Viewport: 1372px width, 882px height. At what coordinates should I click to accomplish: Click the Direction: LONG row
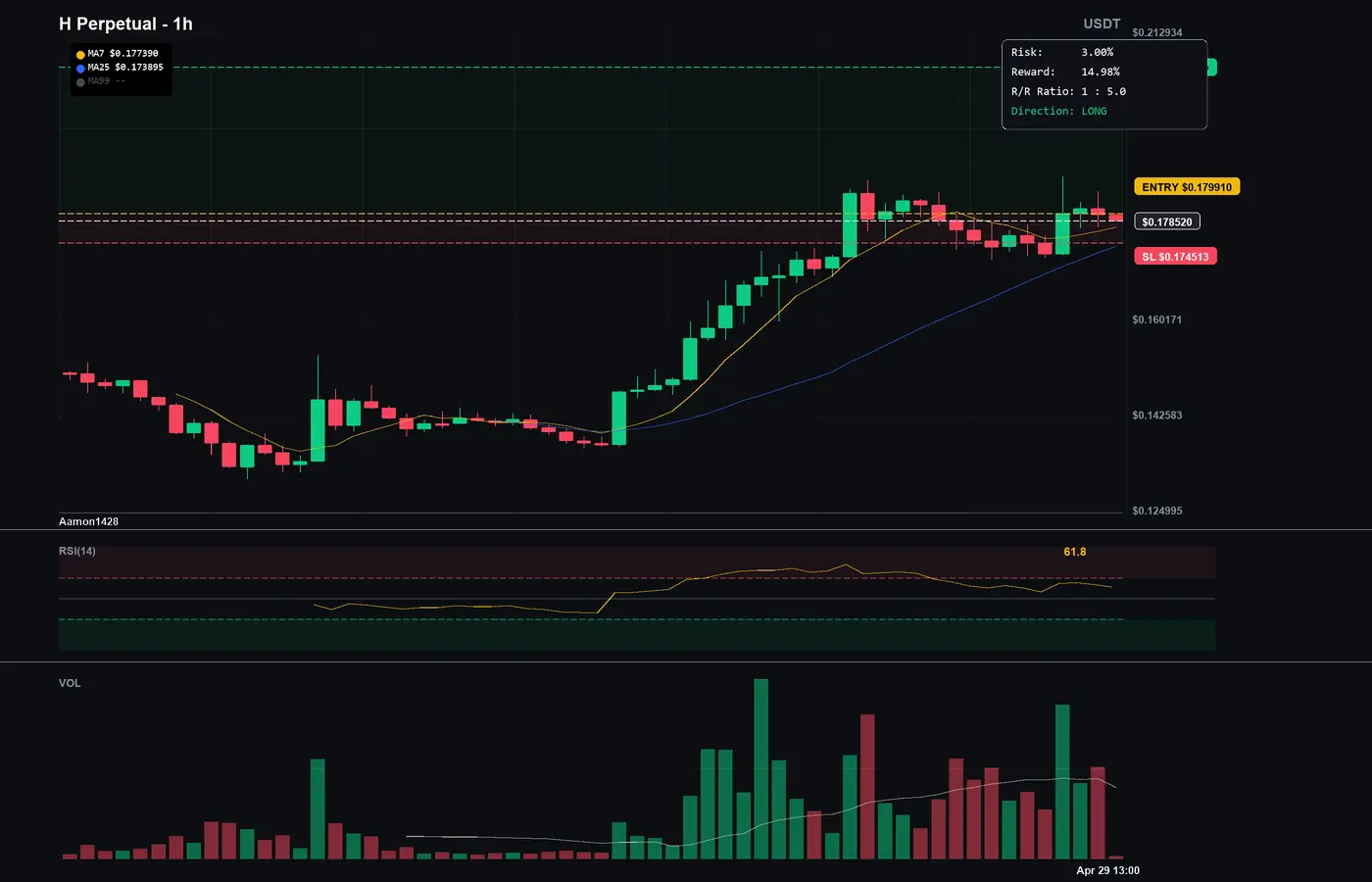click(1059, 111)
